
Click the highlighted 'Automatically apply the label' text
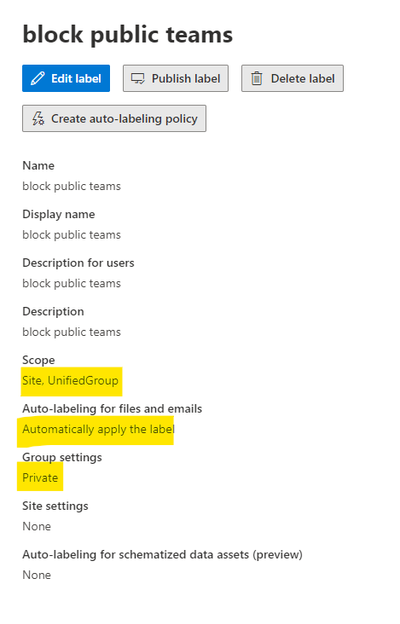click(x=98, y=429)
